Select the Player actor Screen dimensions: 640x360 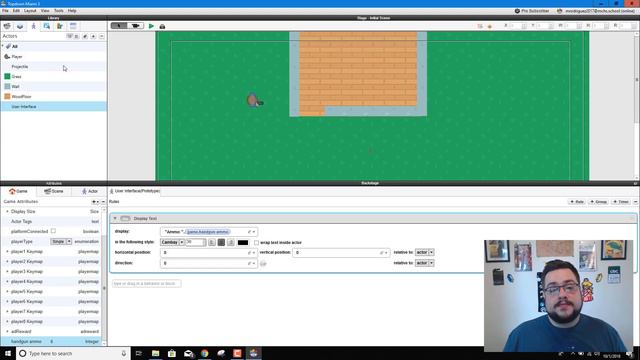[x=53, y=56]
